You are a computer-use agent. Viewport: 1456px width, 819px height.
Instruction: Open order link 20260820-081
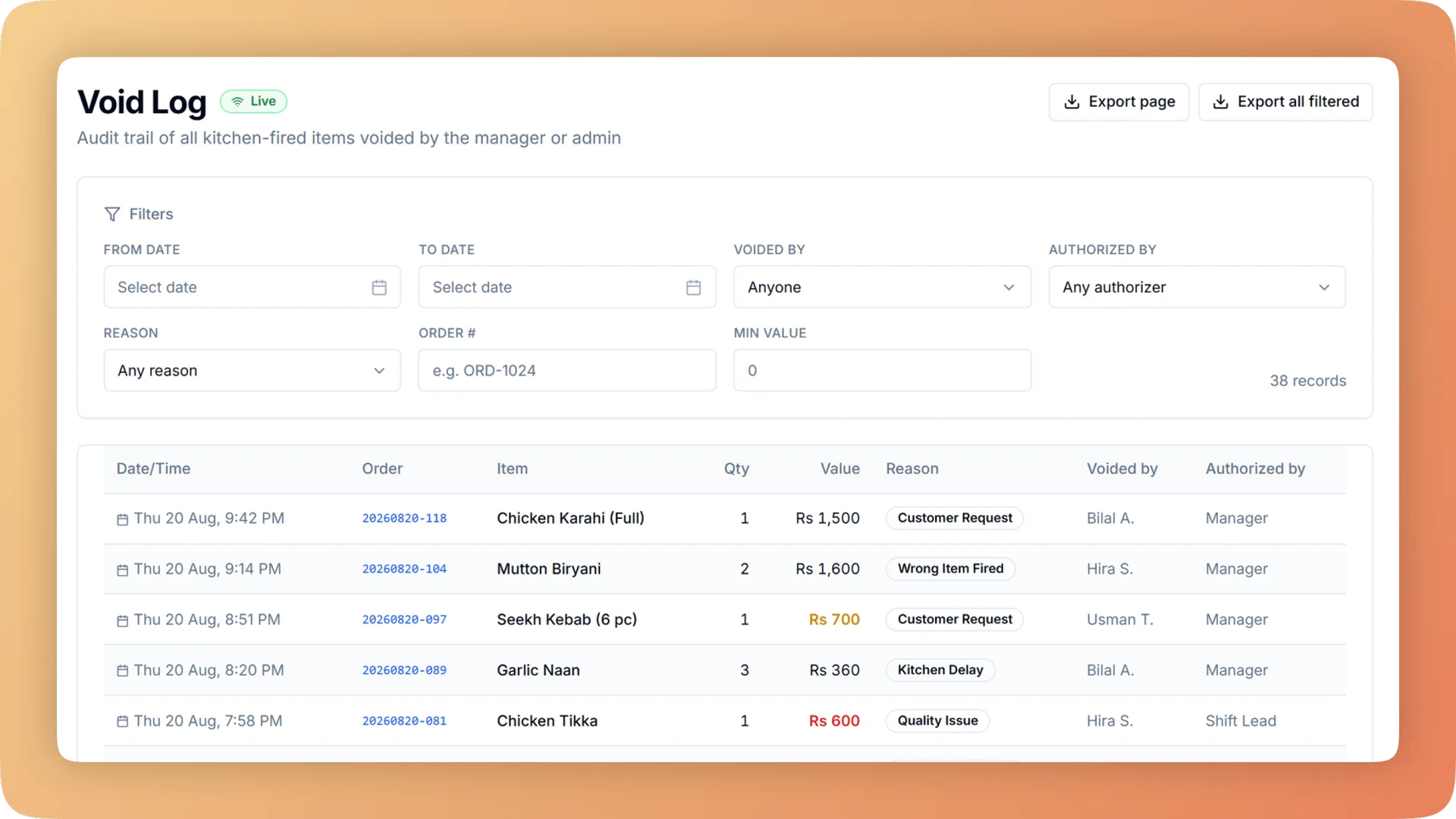tap(404, 721)
